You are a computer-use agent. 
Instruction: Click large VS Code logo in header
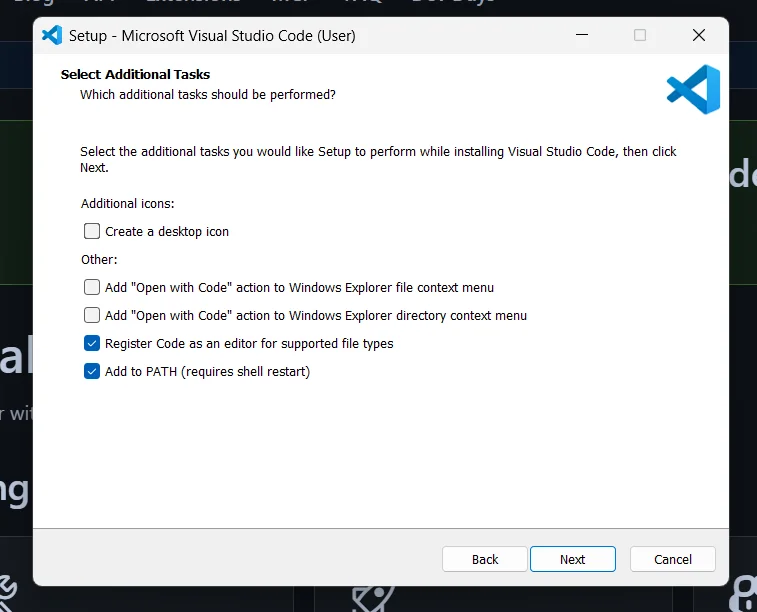point(693,89)
